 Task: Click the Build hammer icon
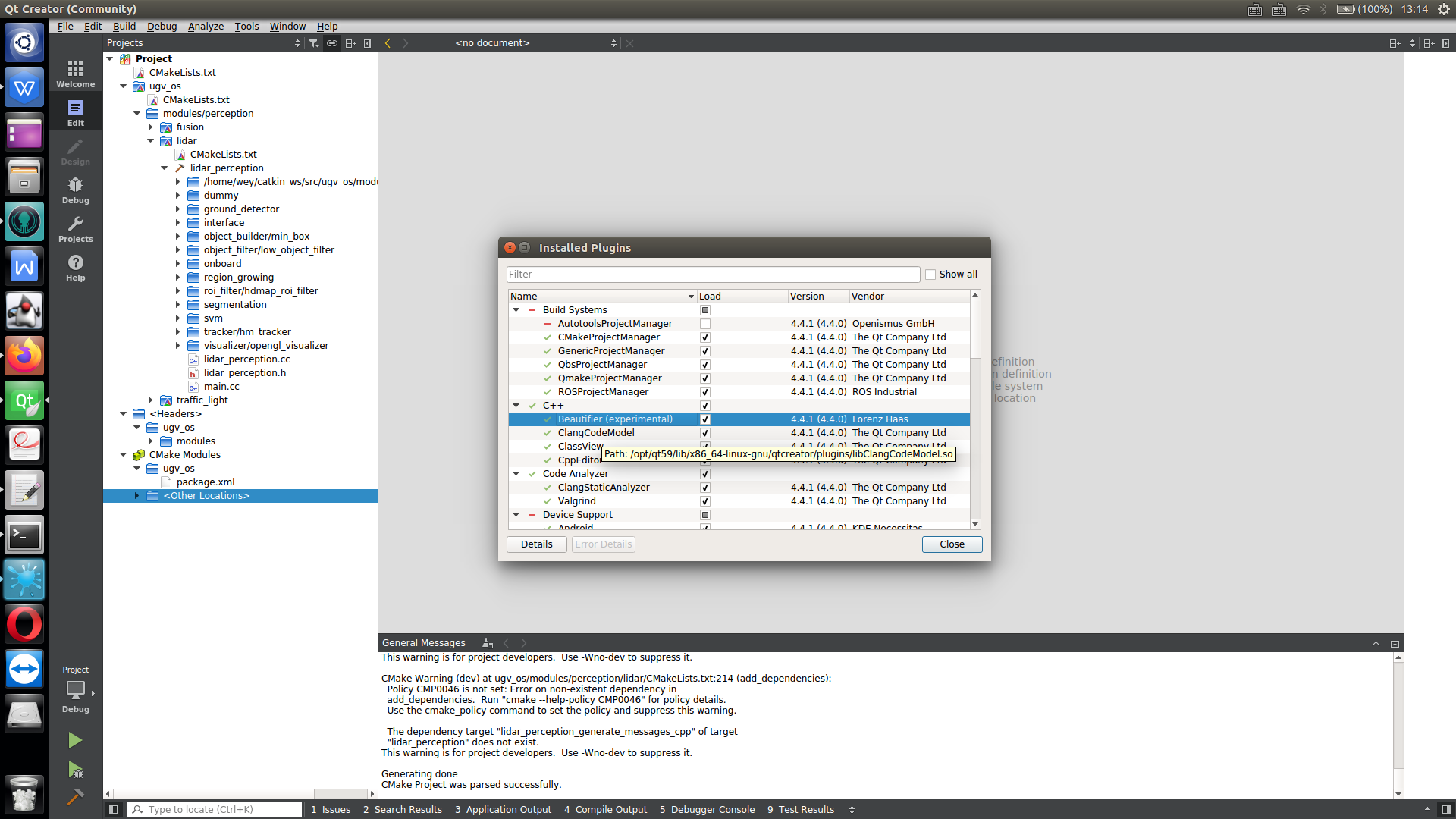(75, 797)
